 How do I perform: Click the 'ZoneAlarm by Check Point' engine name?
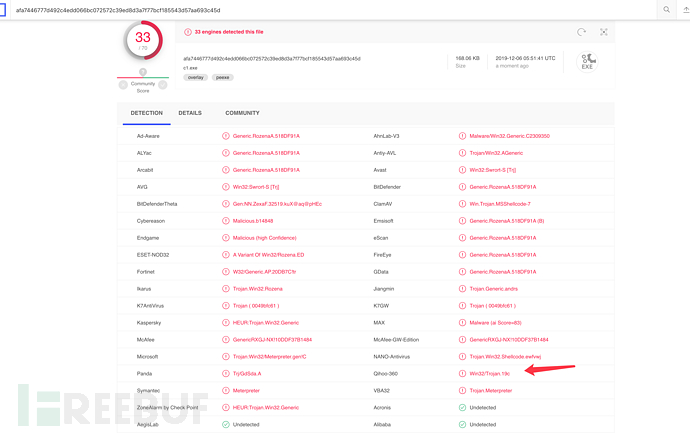(167, 407)
